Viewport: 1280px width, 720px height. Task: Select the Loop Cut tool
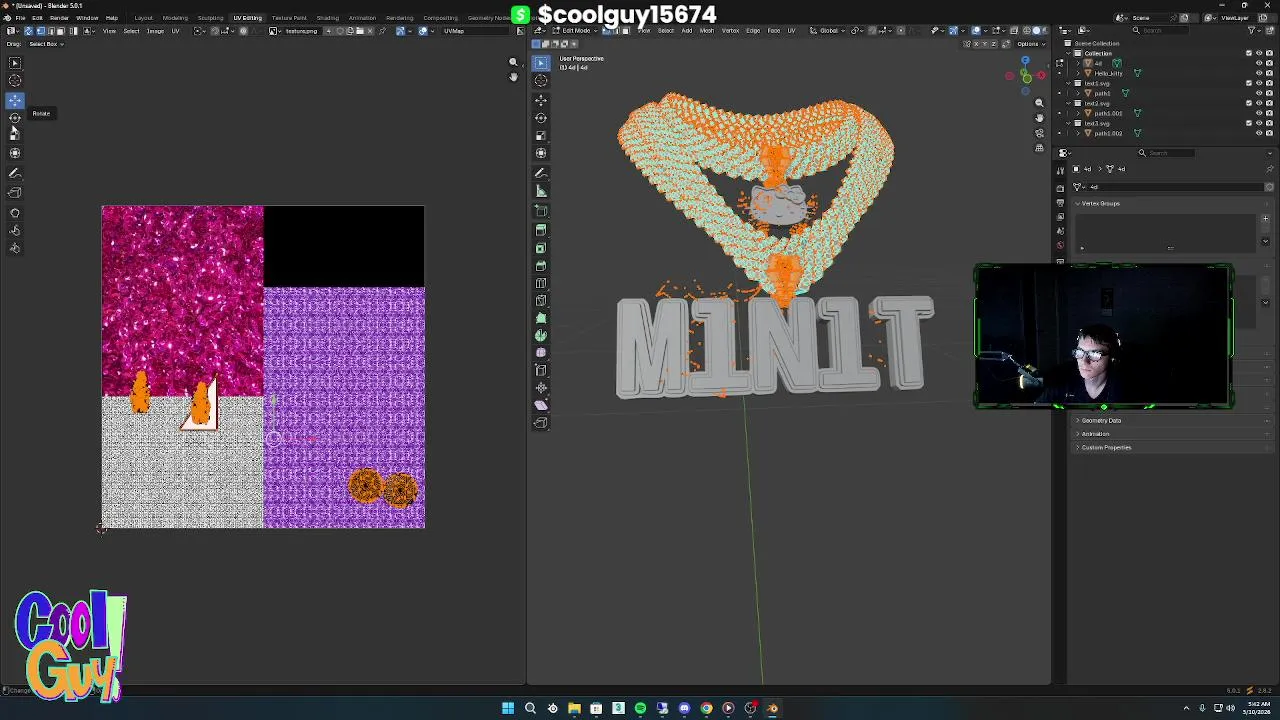click(541, 283)
